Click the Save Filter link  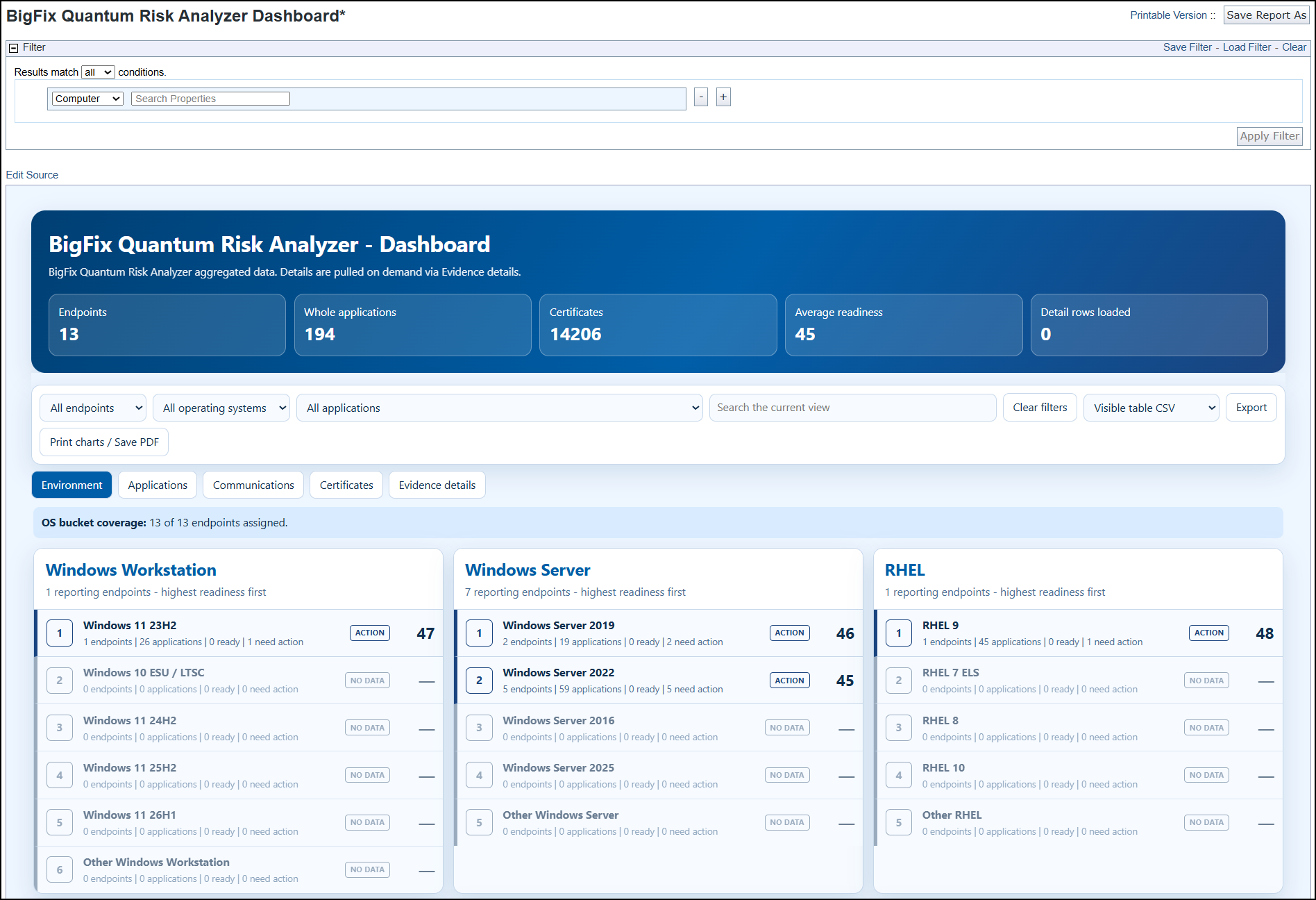[x=1188, y=47]
